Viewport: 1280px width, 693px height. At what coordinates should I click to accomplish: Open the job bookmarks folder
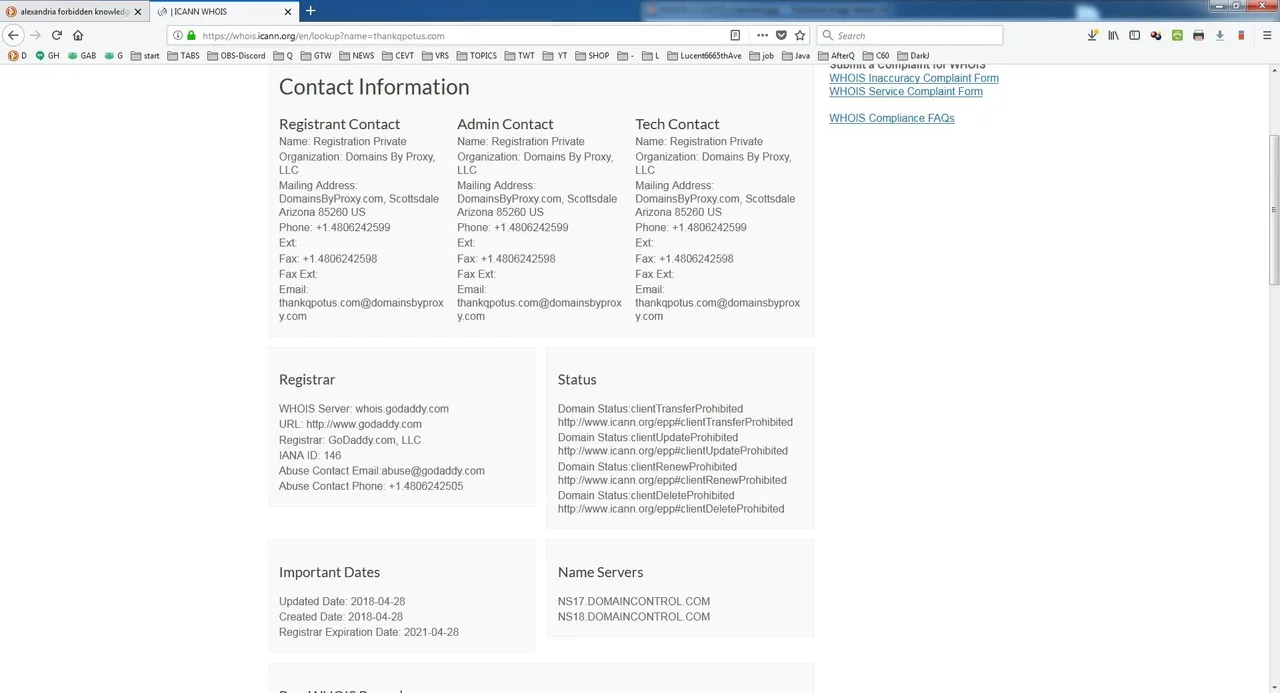[x=762, y=56]
